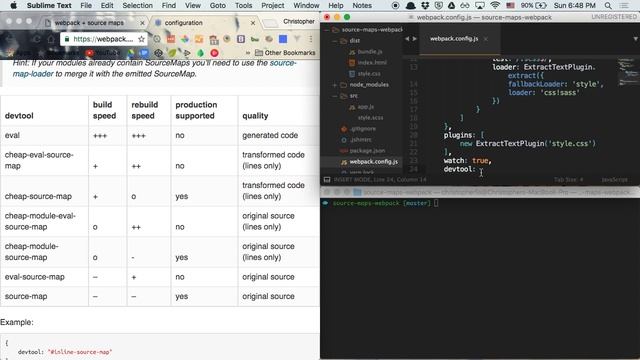Click the red circle bookmark icon

point(214,53)
